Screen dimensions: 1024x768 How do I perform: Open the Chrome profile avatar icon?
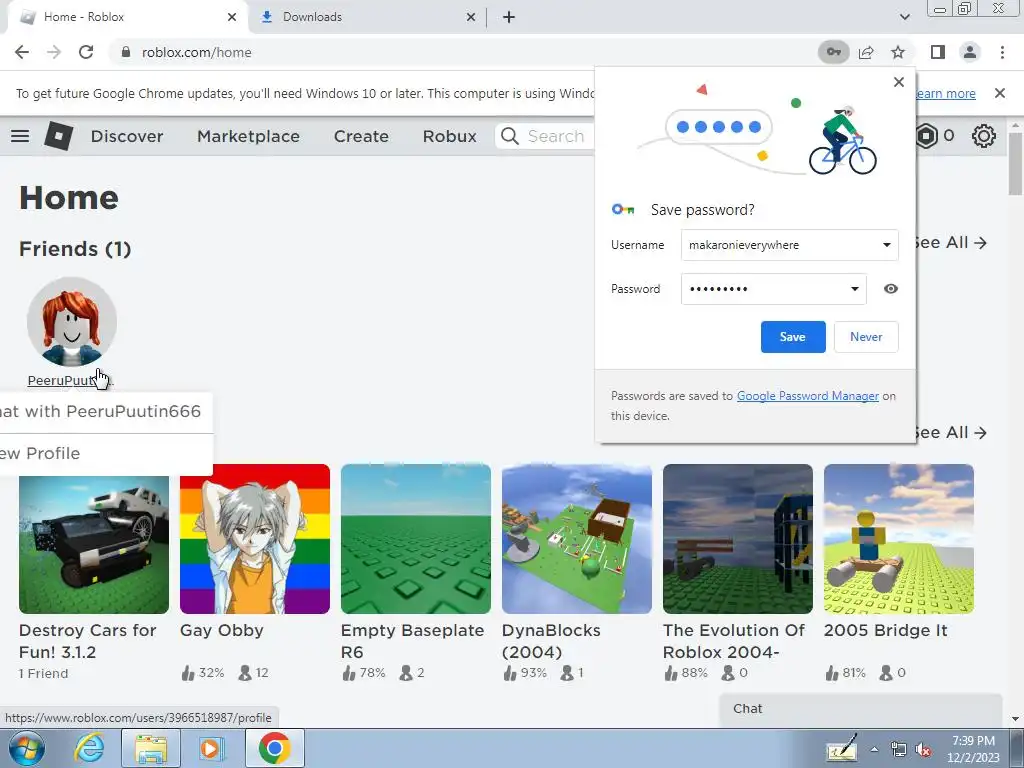pyautogui.click(x=970, y=52)
